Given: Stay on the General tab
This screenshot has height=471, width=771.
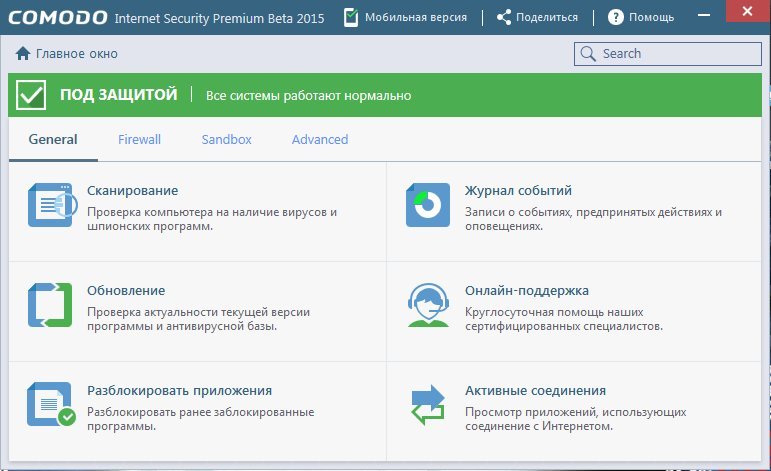Looking at the screenshot, I should [x=53, y=140].
